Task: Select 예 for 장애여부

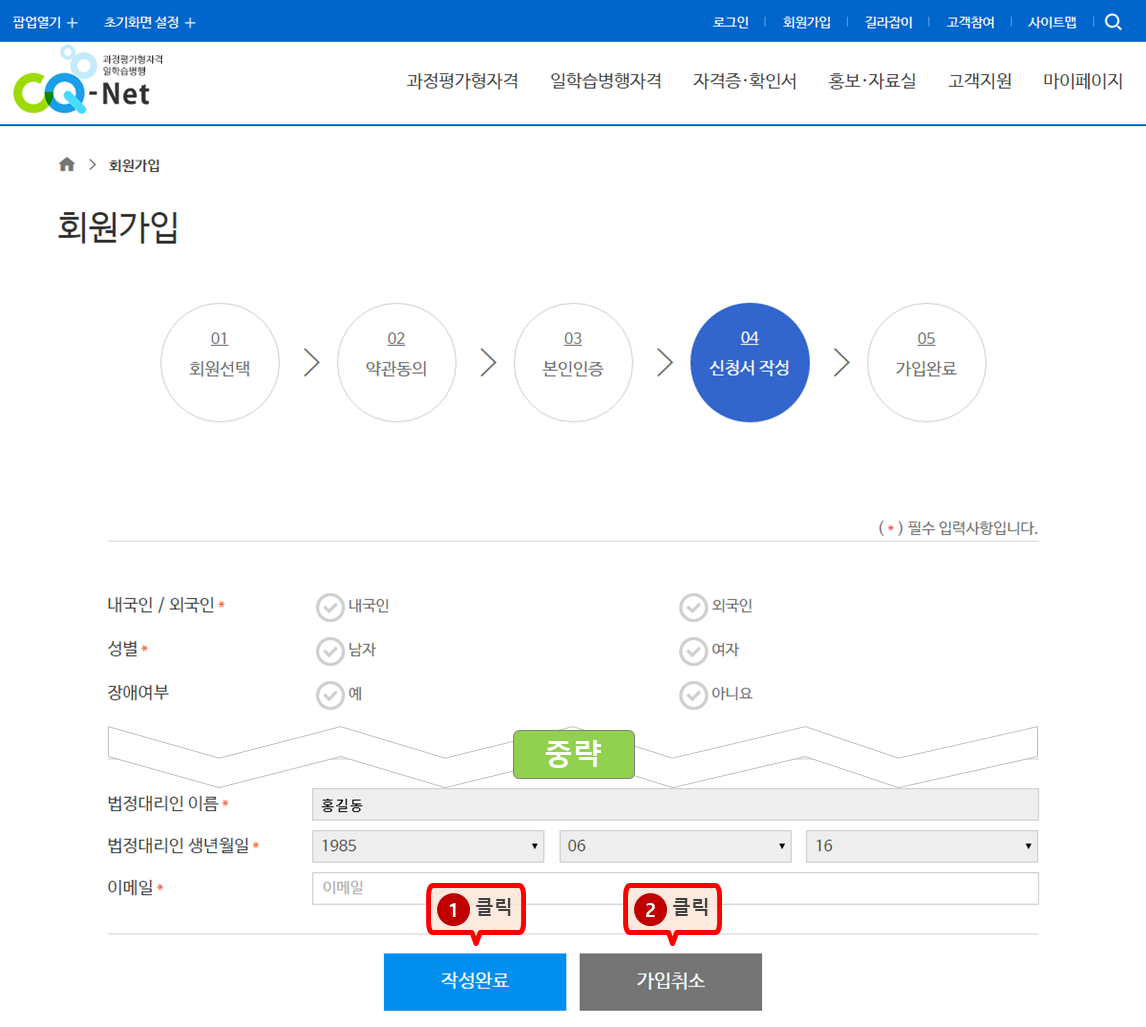Action: click(x=330, y=694)
